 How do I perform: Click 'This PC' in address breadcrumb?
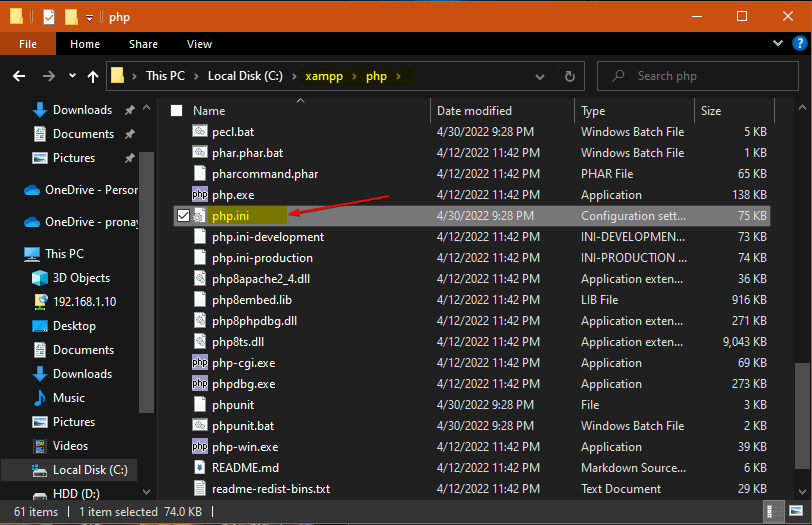click(x=165, y=76)
